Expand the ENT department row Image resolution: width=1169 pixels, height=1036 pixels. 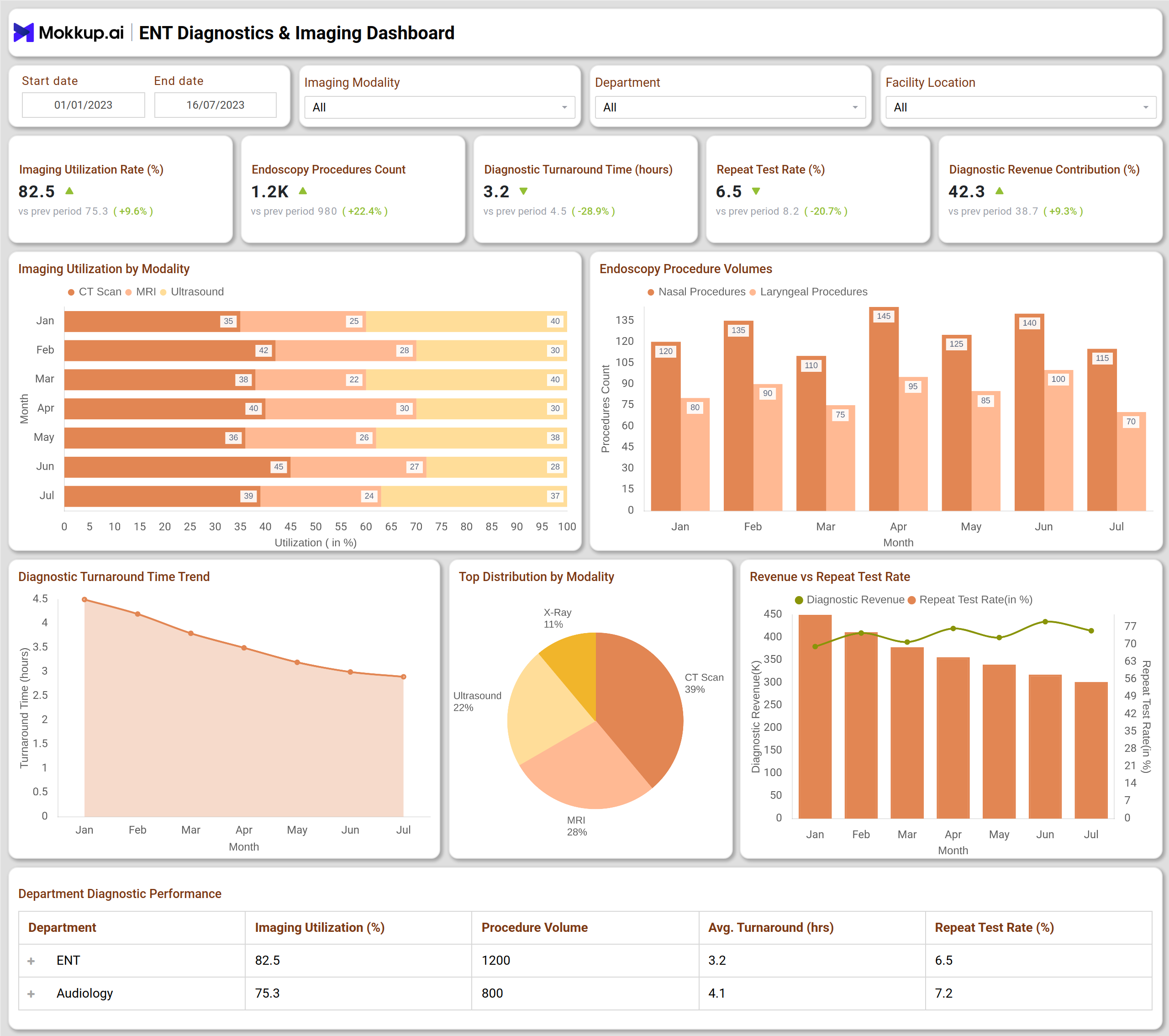(32, 961)
